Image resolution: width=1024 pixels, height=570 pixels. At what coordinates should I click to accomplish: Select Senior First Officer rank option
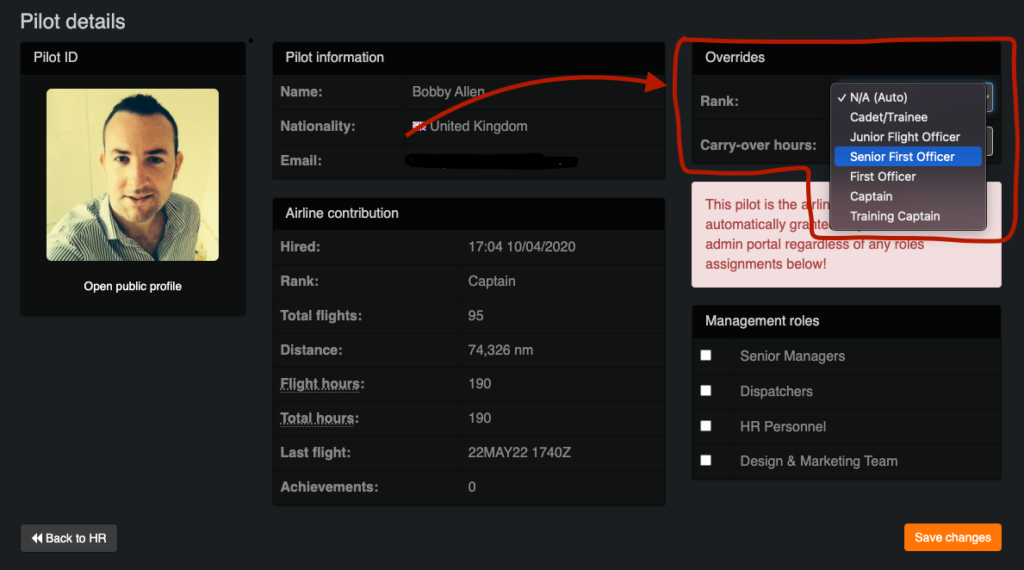click(908, 157)
